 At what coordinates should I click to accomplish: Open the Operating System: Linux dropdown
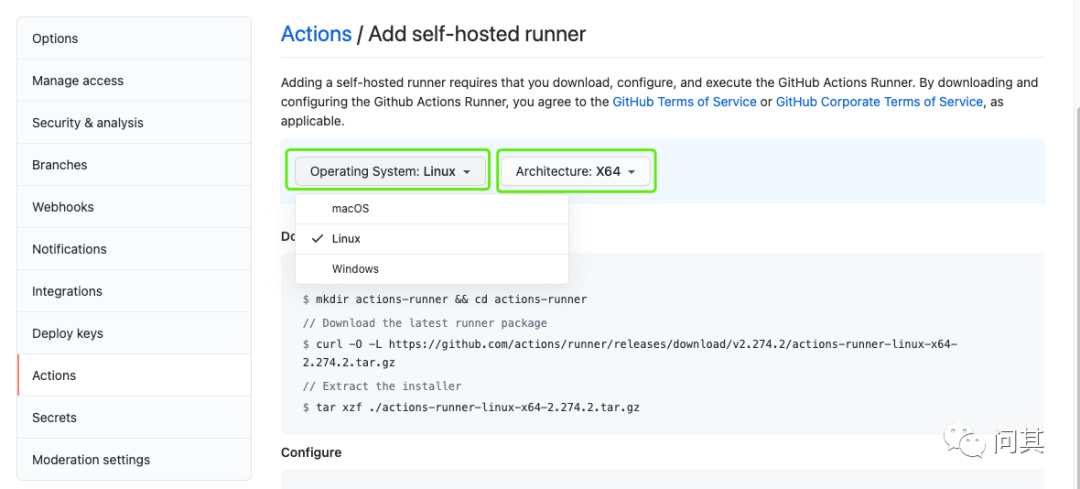click(390, 171)
